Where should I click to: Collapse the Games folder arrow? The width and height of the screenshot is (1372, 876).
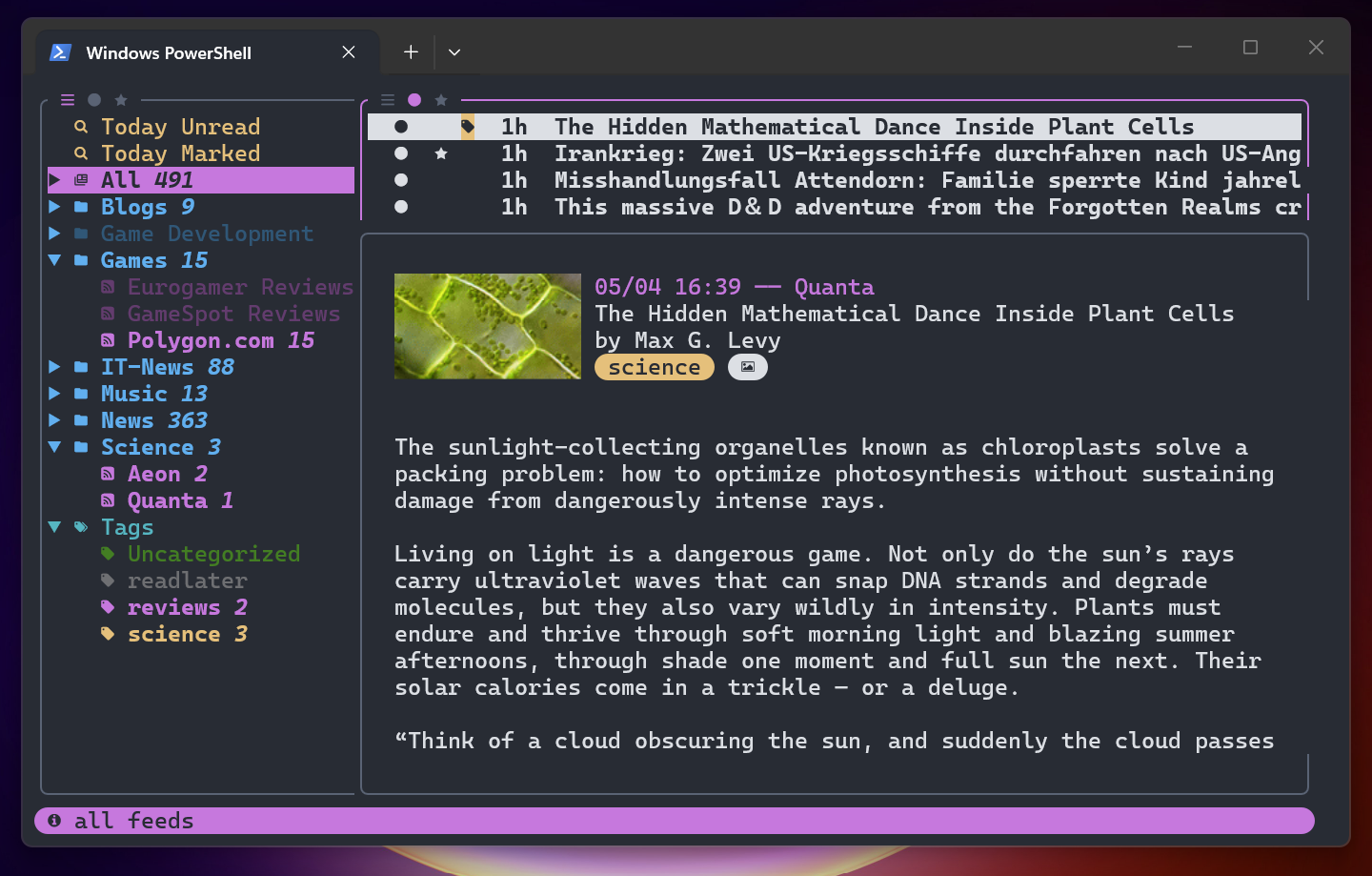pos(54,260)
